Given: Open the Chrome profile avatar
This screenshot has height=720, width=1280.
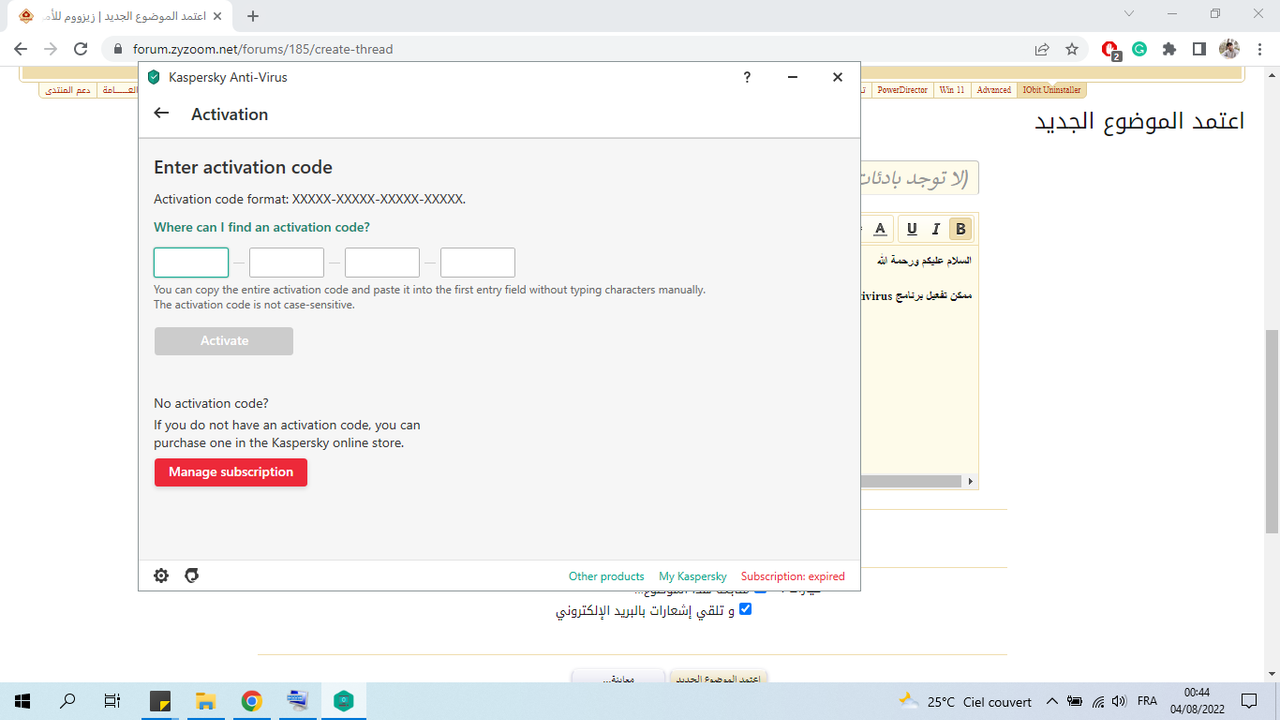Looking at the screenshot, I should point(1230,49).
